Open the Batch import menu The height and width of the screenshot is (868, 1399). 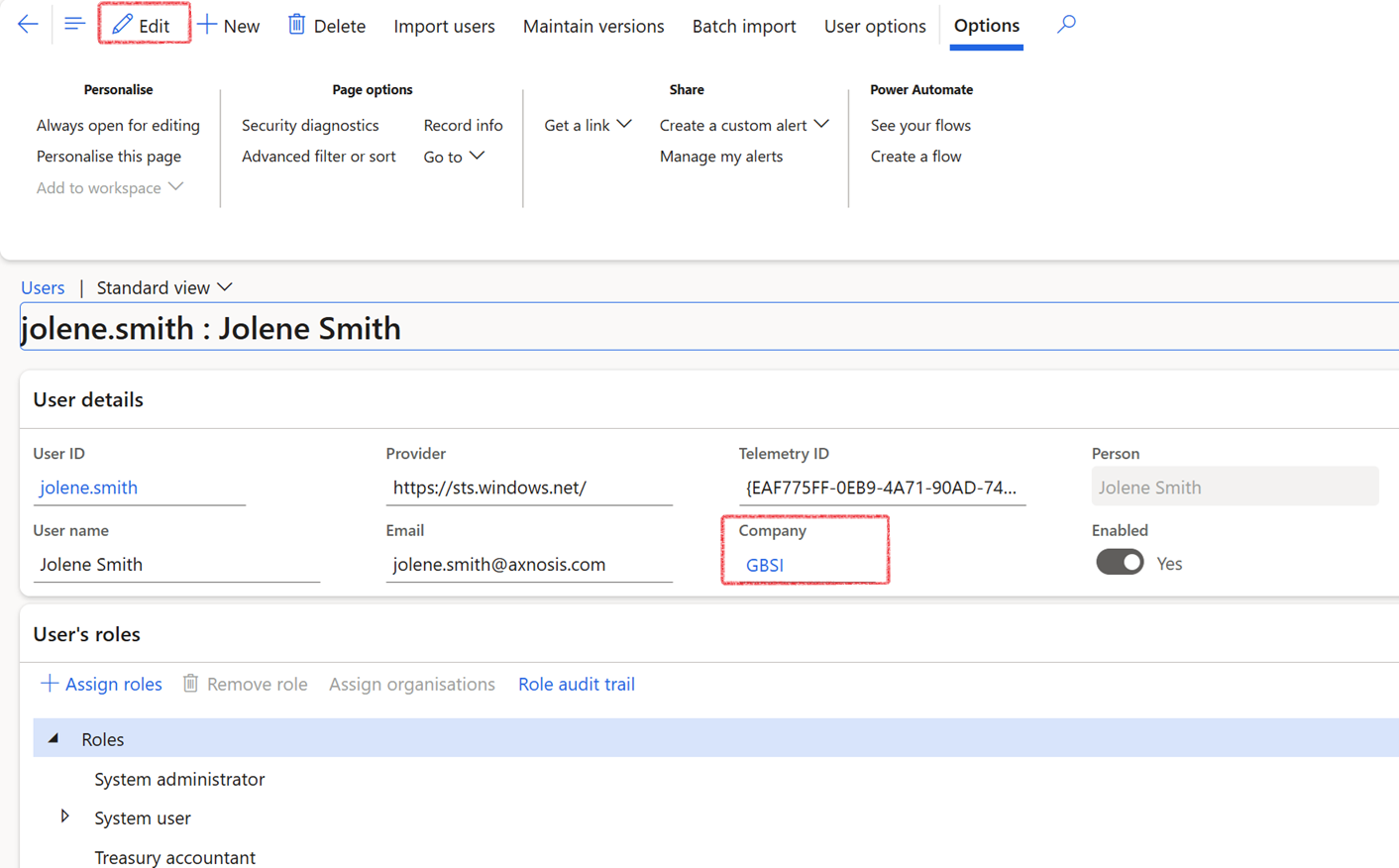744,26
